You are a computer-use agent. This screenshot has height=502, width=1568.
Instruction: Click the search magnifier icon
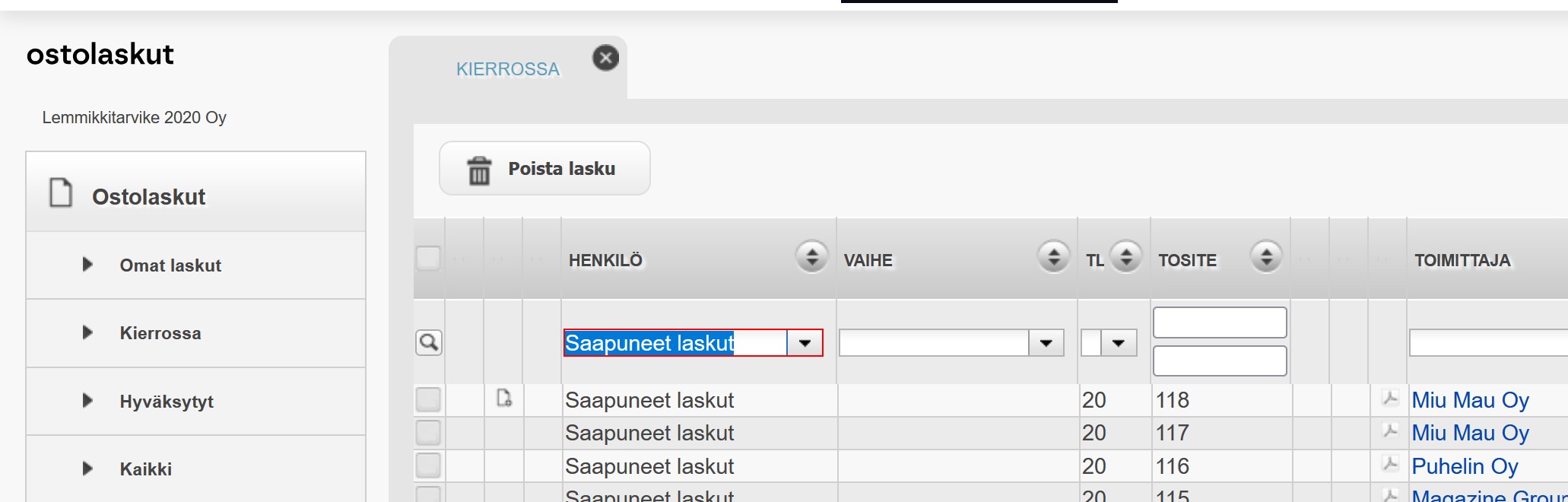coord(429,342)
